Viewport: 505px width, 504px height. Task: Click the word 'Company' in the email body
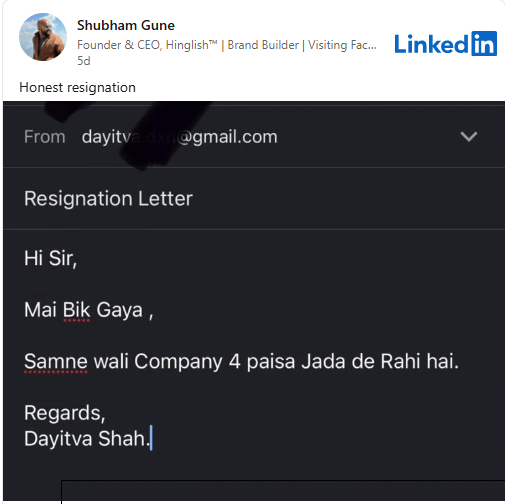pyautogui.click(x=178, y=362)
